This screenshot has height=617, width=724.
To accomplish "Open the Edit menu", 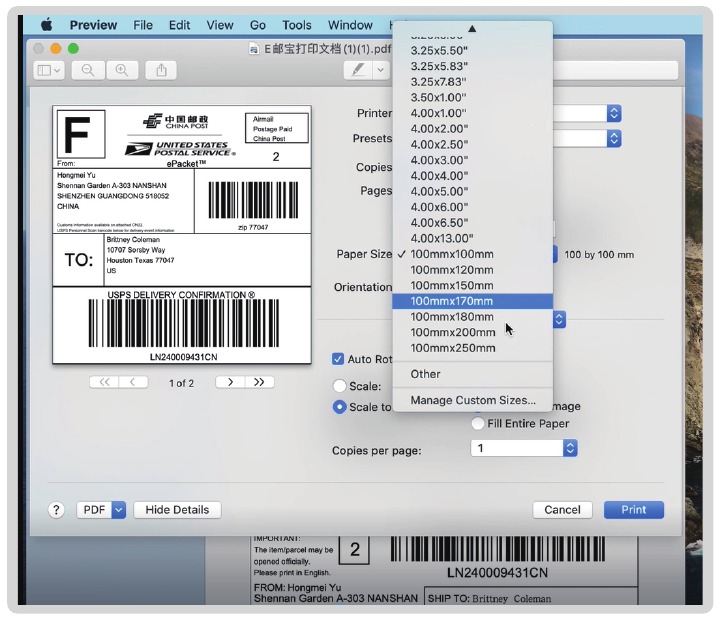I will click(x=179, y=25).
